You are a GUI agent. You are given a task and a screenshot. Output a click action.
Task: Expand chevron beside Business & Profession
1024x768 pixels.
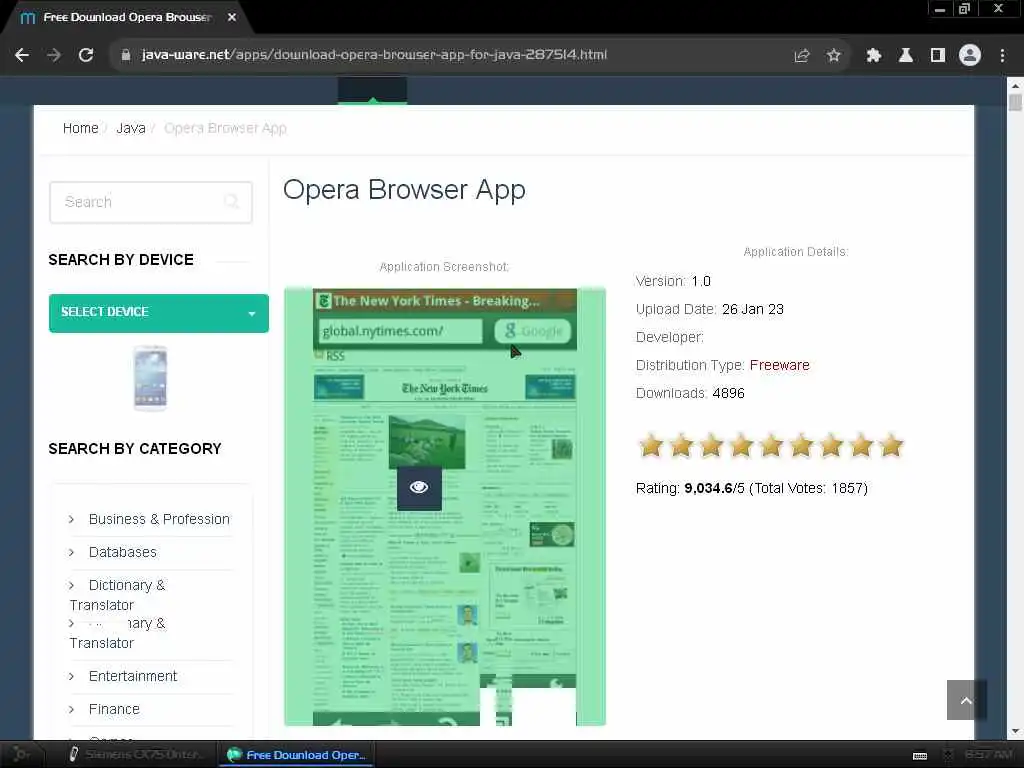click(71, 519)
